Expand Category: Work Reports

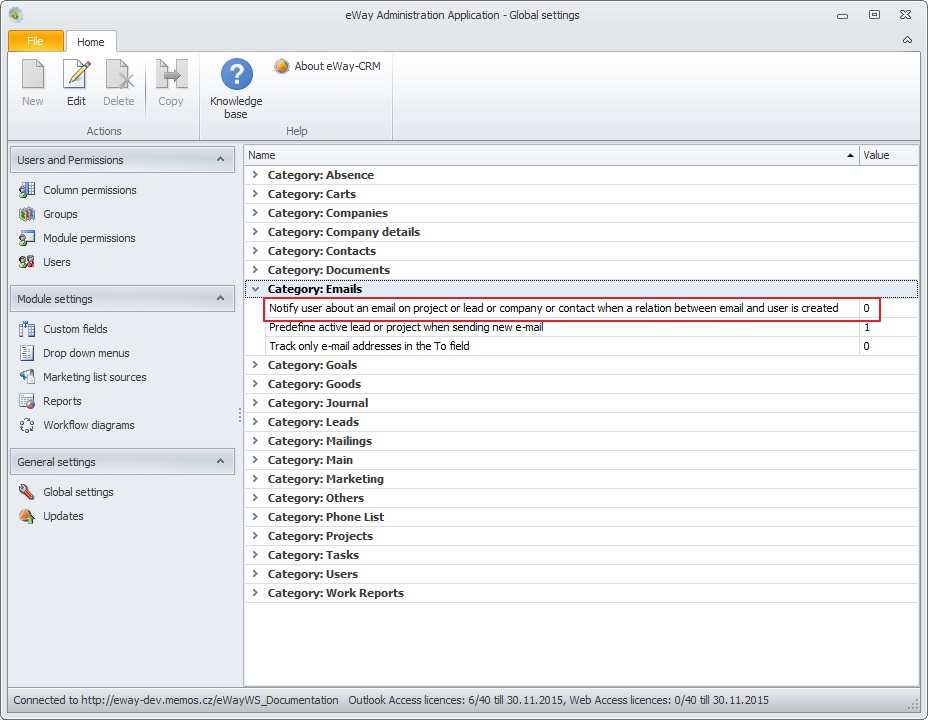click(255, 592)
